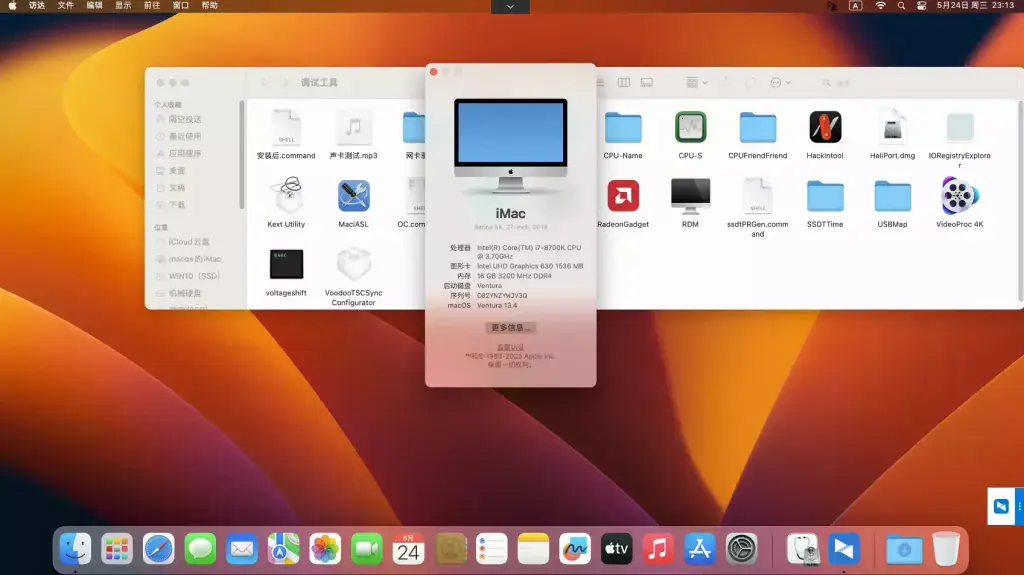Open App Store from the Dock
This screenshot has width=1024, height=575.
point(699,549)
